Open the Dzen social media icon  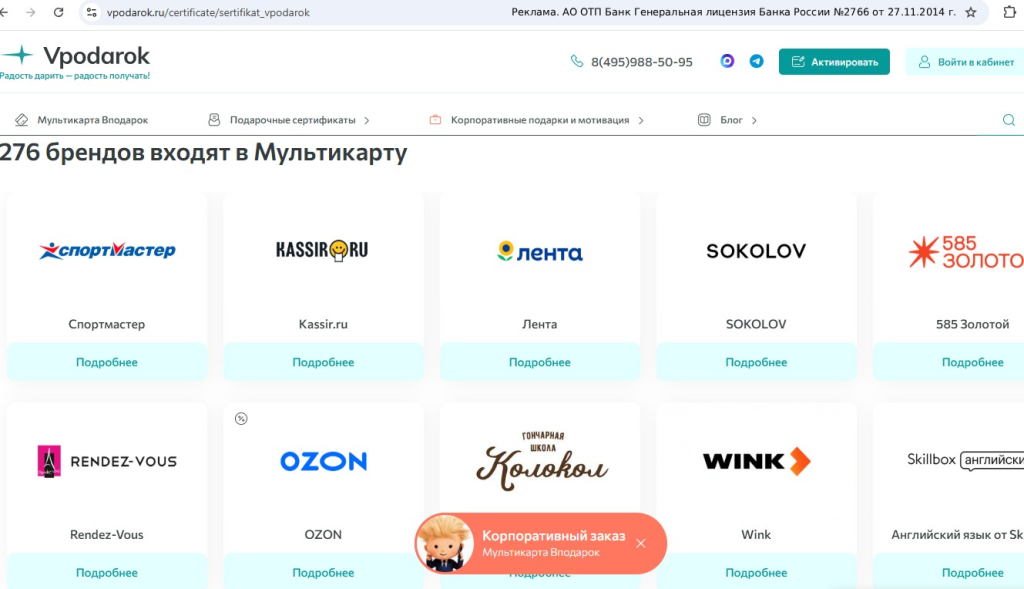point(725,61)
